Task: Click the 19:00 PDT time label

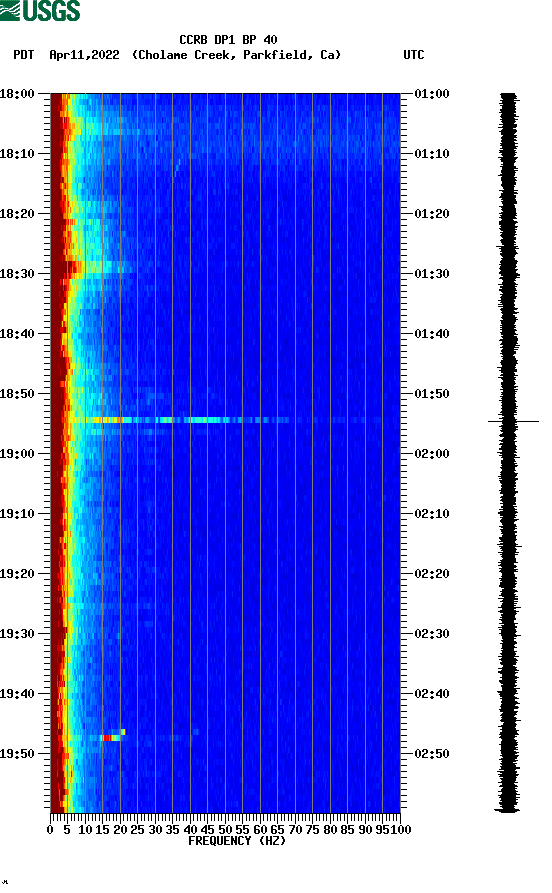Action: (x=17, y=454)
